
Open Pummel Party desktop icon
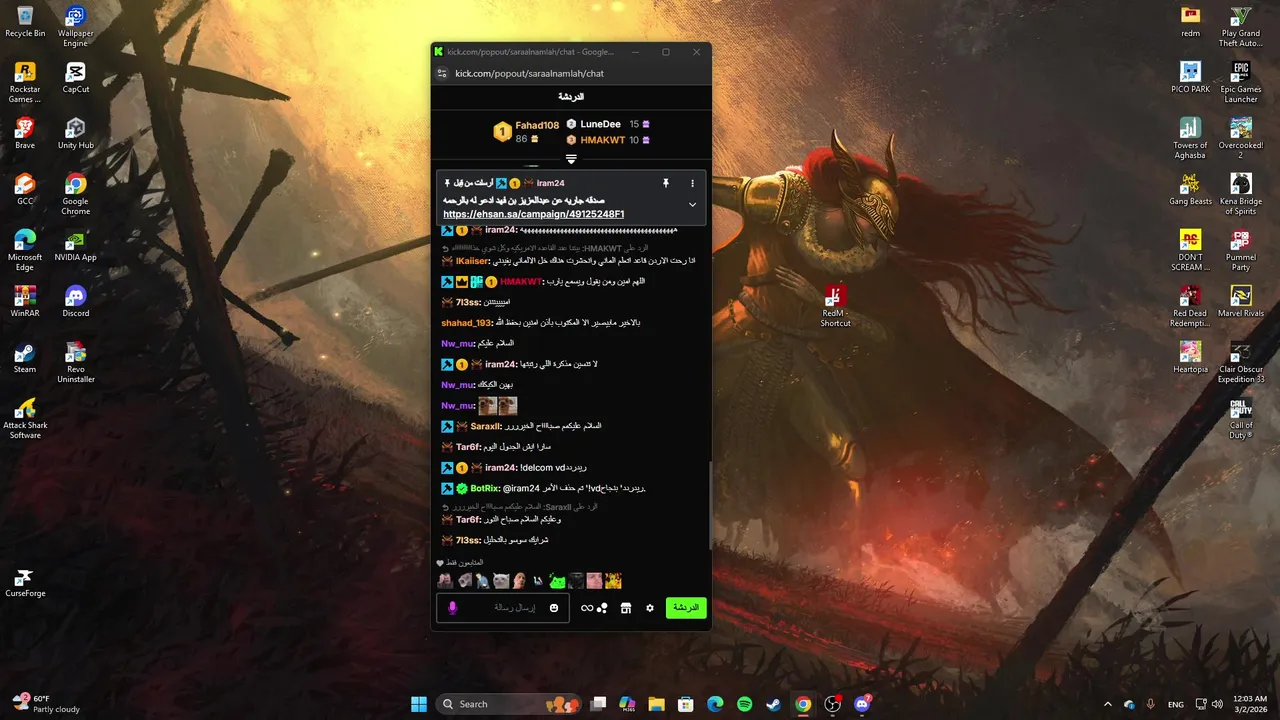click(1241, 250)
